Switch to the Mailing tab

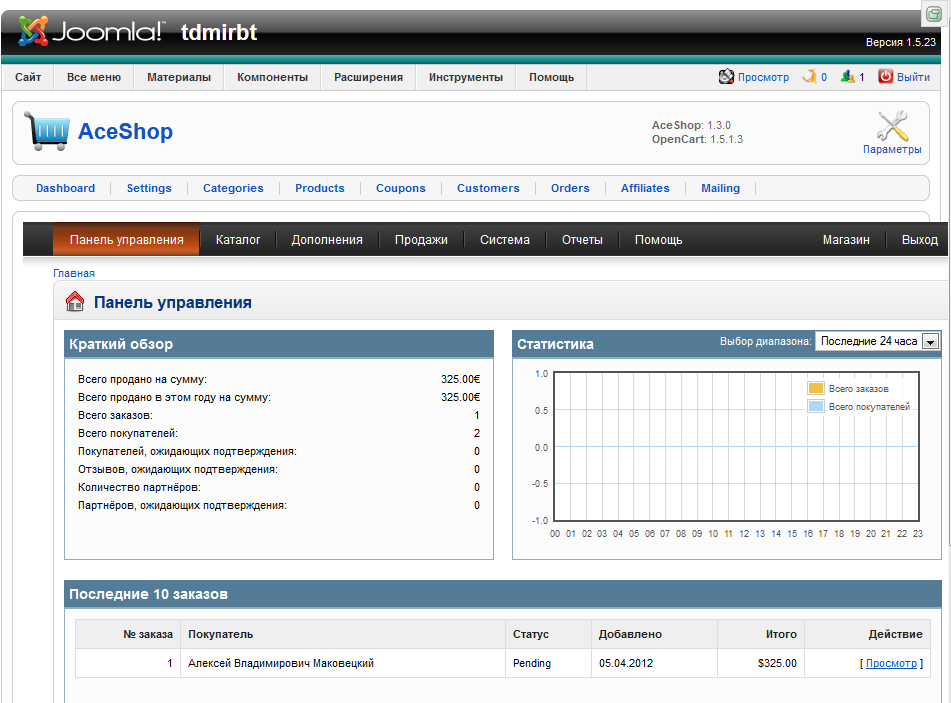click(721, 188)
